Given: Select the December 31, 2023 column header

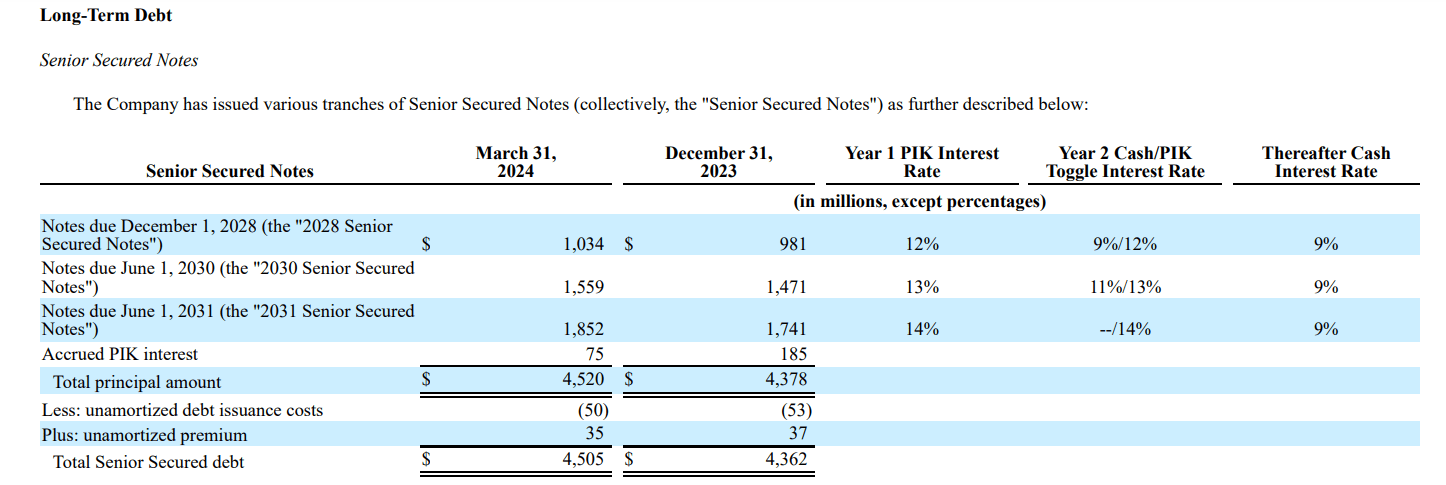Looking at the screenshot, I should pos(718,162).
